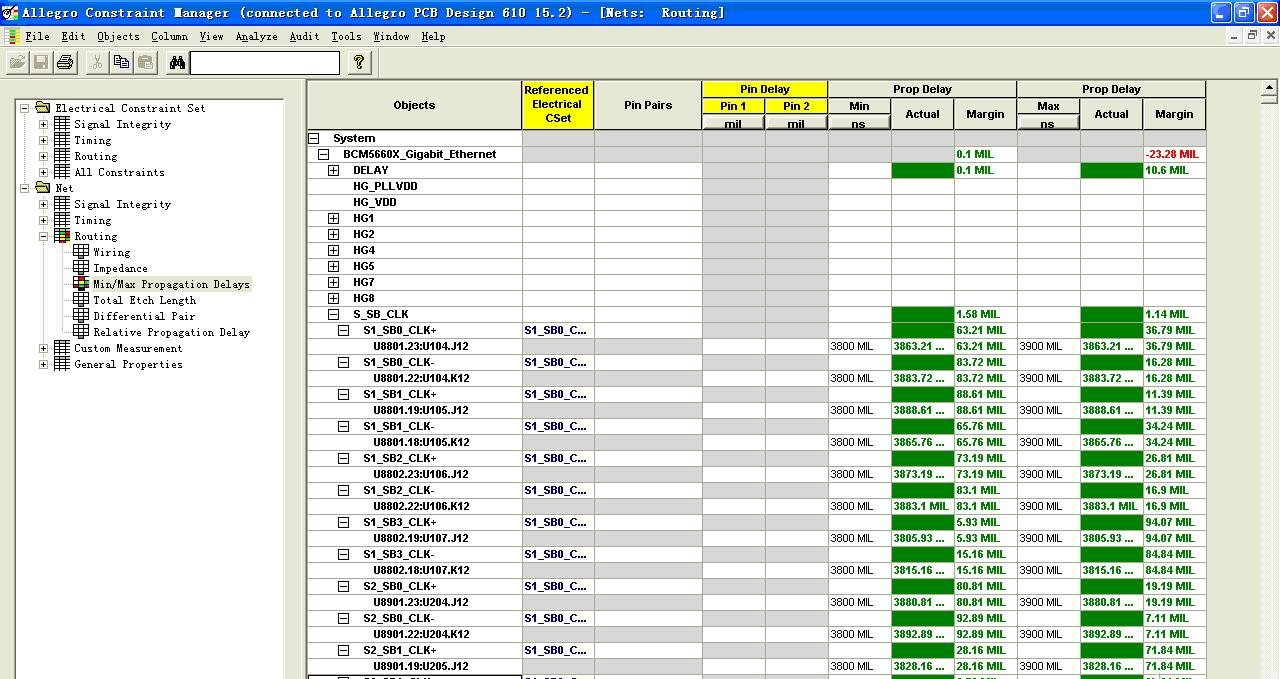The height and width of the screenshot is (679, 1280).
Task: Click the Cut scissors toolbar icon
Action: click(x=97, y=63)
